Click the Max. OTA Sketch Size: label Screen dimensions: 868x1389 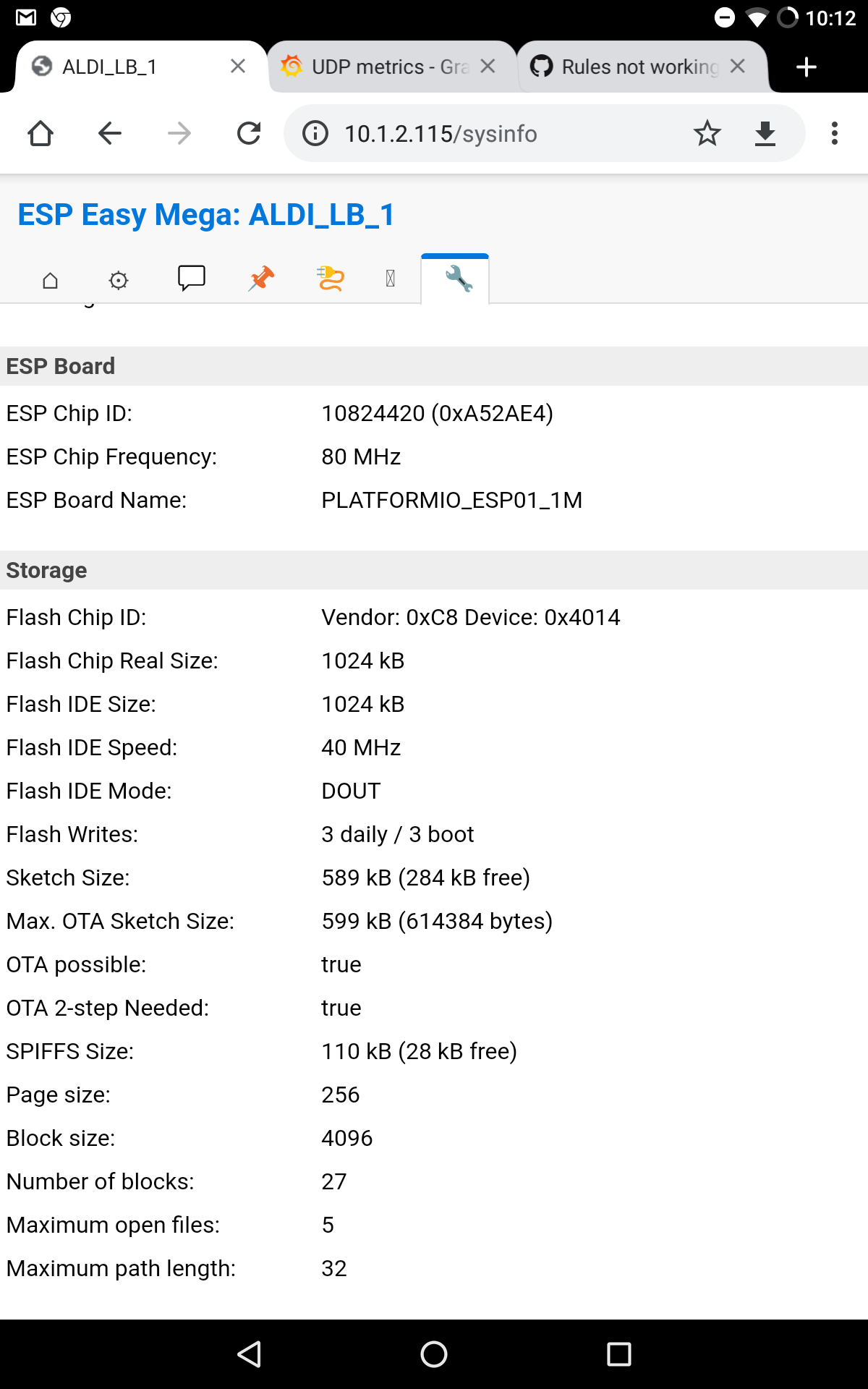click(120, 921)
